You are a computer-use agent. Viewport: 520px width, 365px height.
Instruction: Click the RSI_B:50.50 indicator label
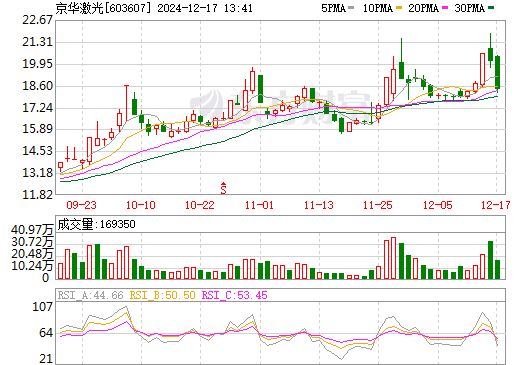click(x=162, y=295)
